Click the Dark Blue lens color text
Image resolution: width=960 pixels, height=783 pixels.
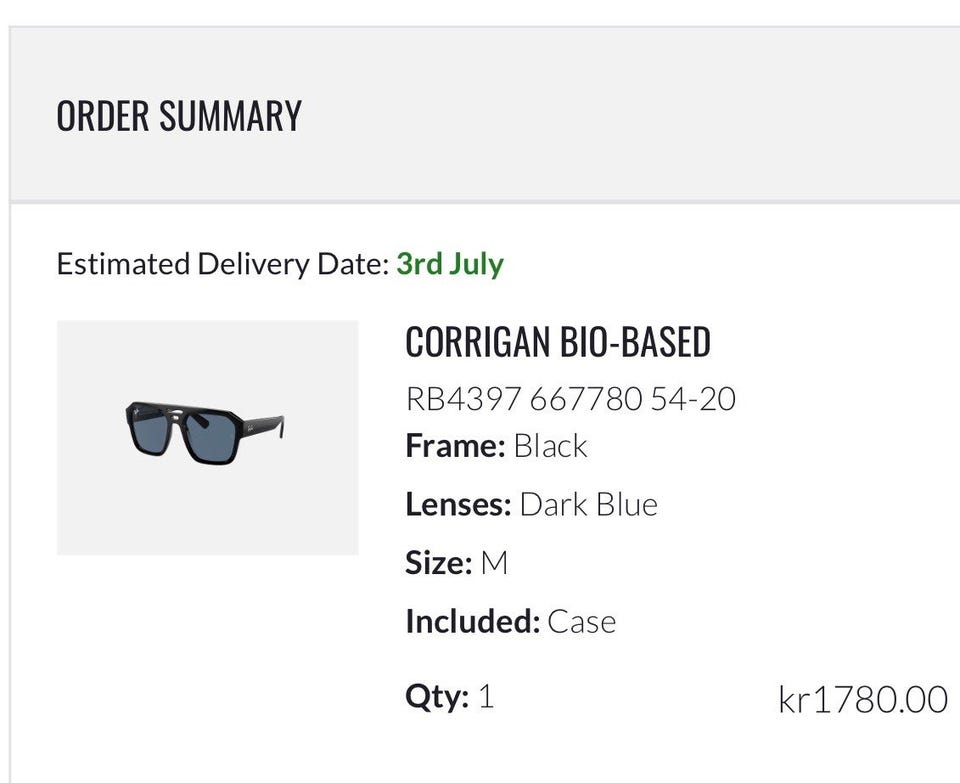pos(588,504)
